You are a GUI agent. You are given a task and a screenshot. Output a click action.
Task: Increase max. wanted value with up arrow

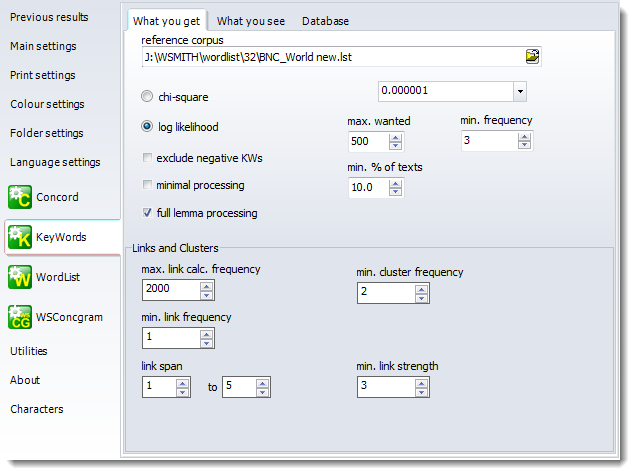coord(396,135)
